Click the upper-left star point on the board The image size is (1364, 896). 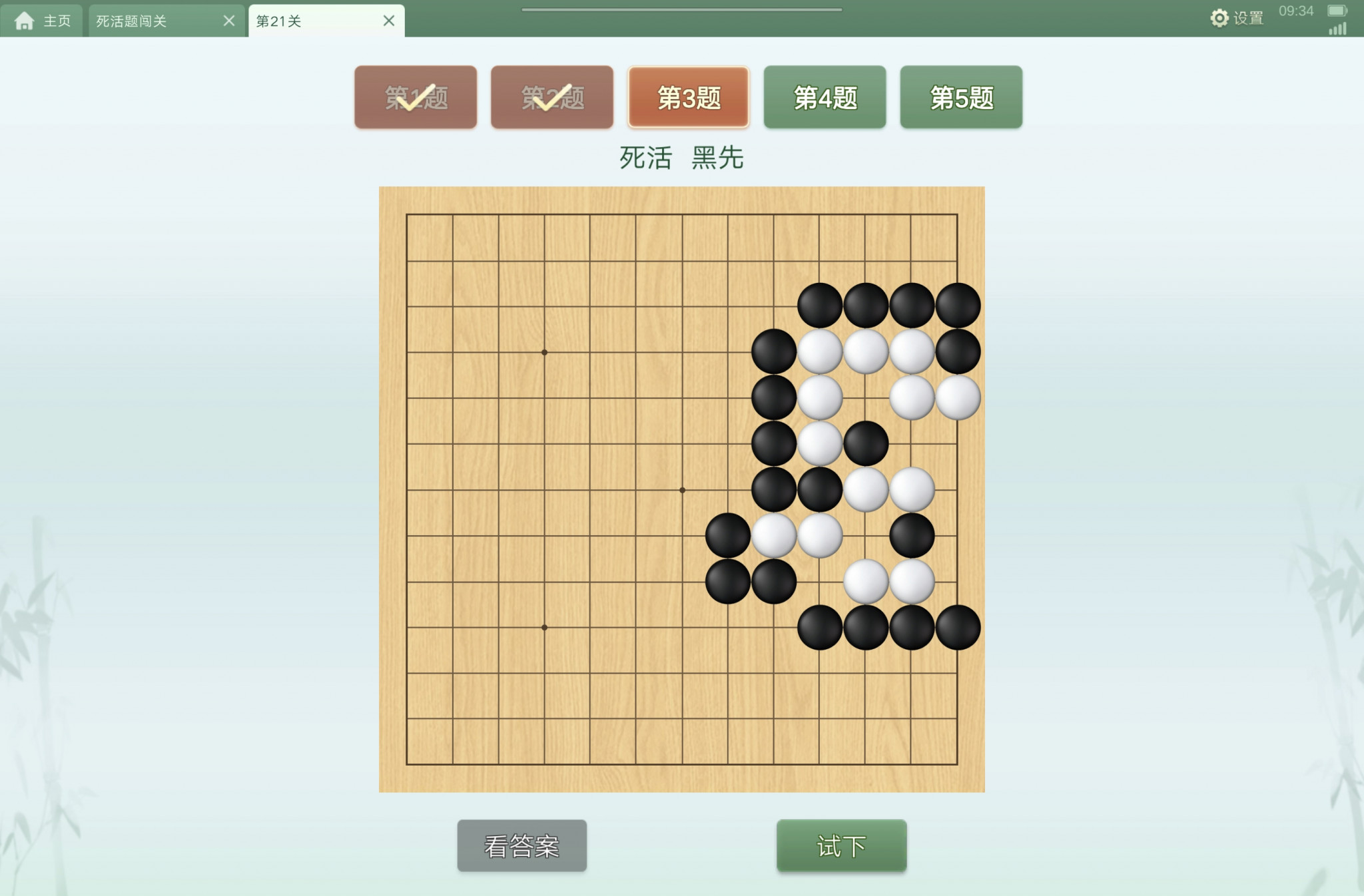544,352
